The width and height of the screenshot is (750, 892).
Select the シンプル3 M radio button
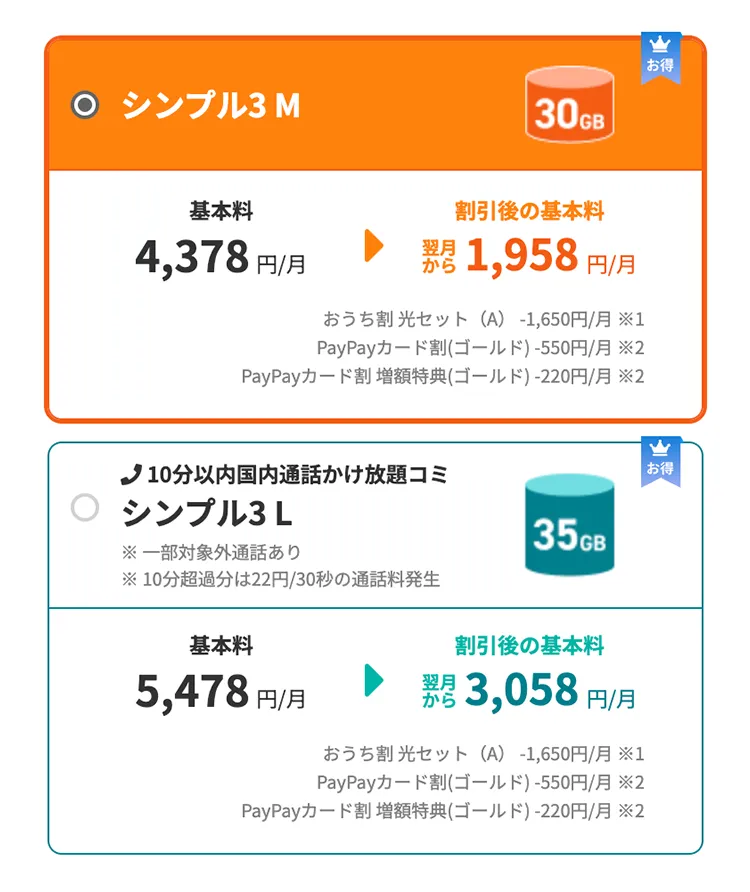[85, 105]
